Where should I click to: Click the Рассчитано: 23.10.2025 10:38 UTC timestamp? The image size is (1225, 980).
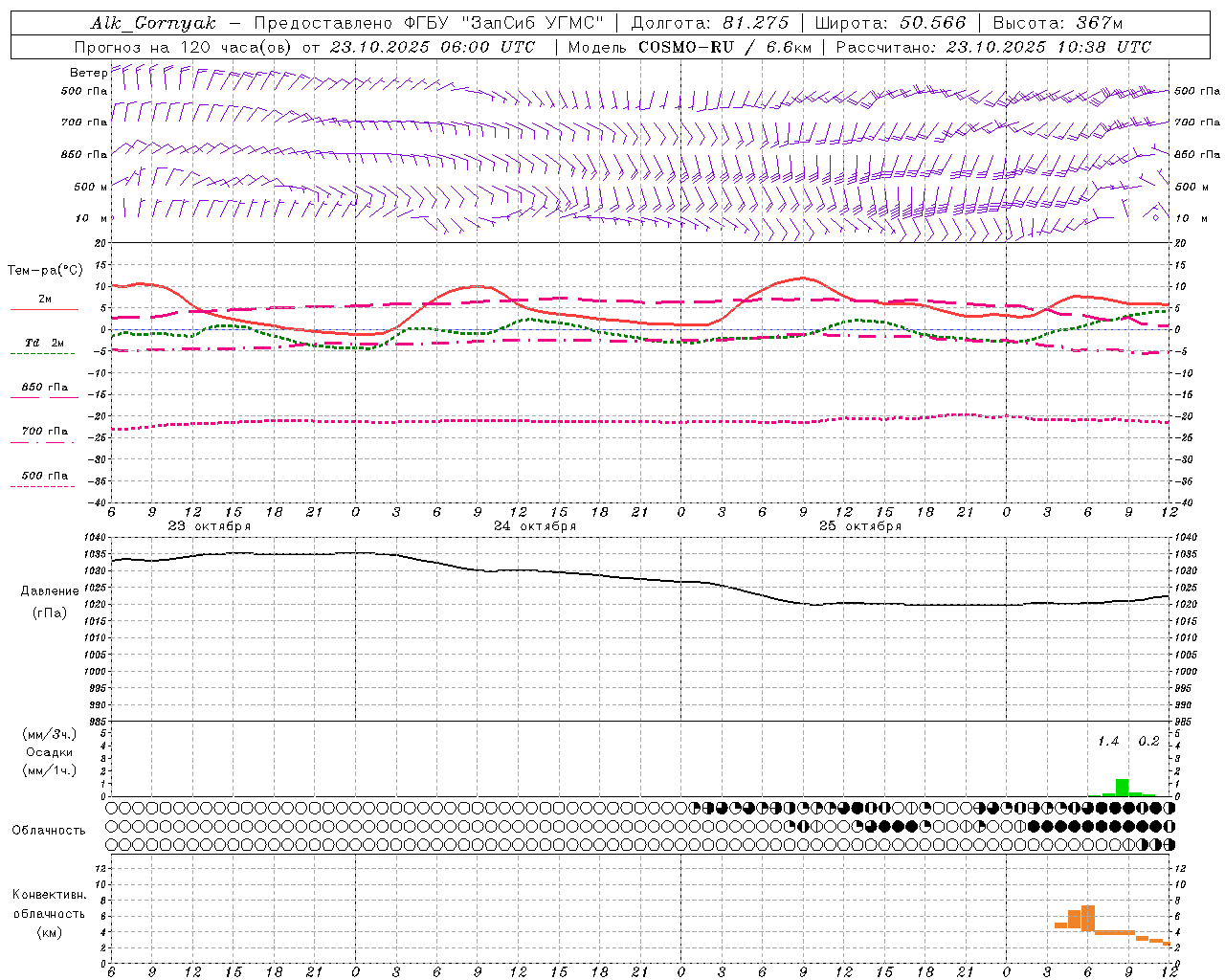pos(993,47)
